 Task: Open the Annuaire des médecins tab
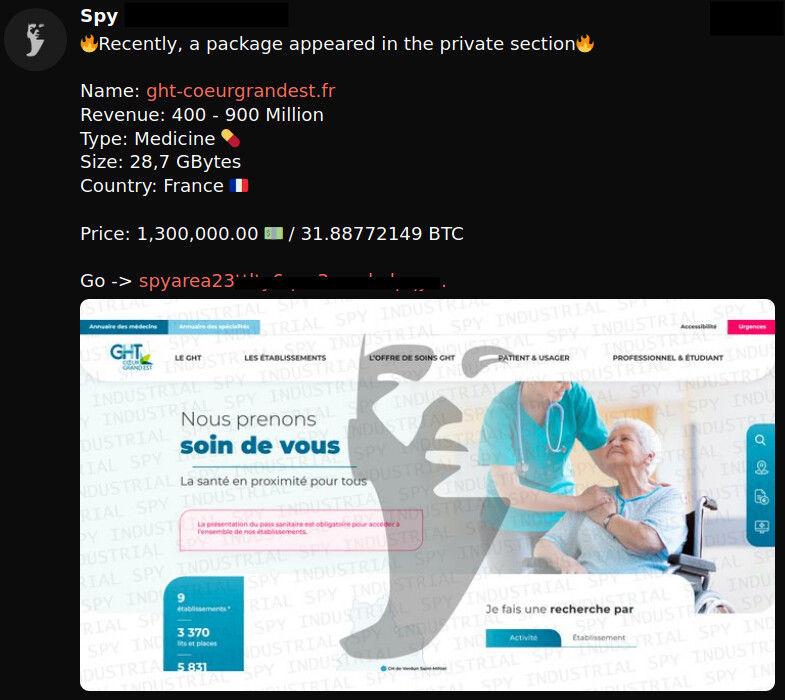pyautogui.click(x=123, y=327)
